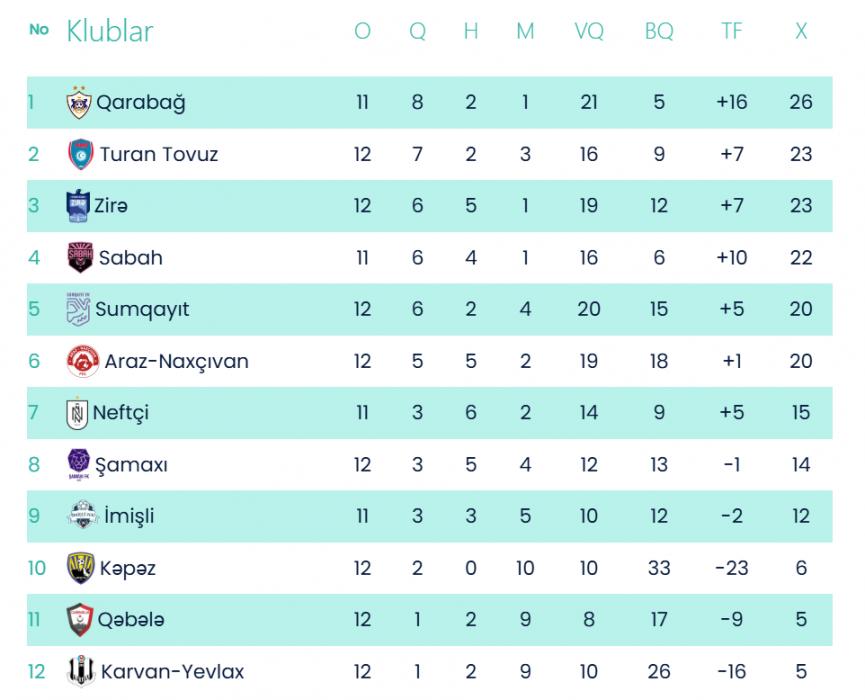Click the Turan Tovuz club crest

tap(79, 154)
